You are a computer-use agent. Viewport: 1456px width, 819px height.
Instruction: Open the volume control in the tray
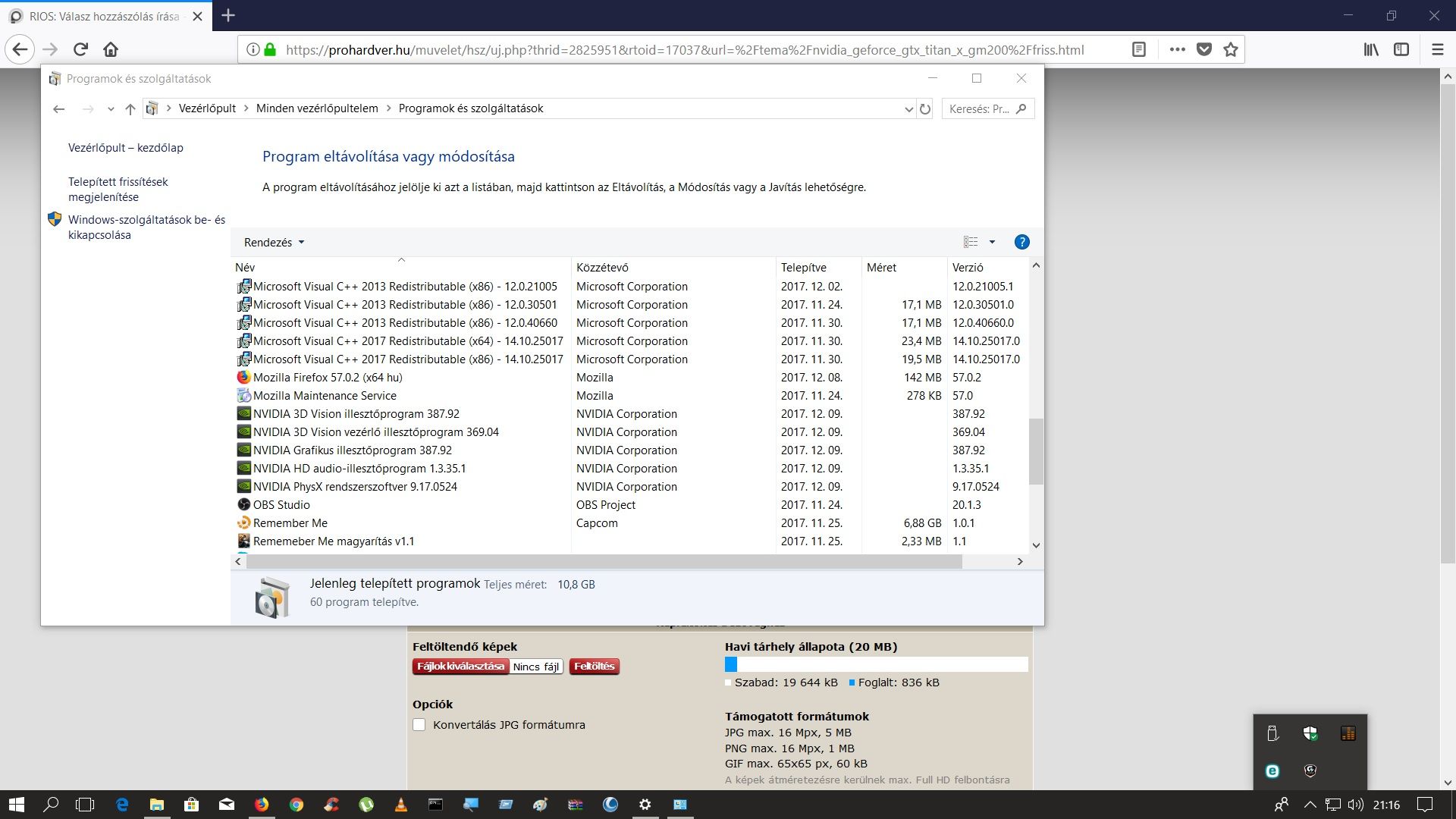1355,805
